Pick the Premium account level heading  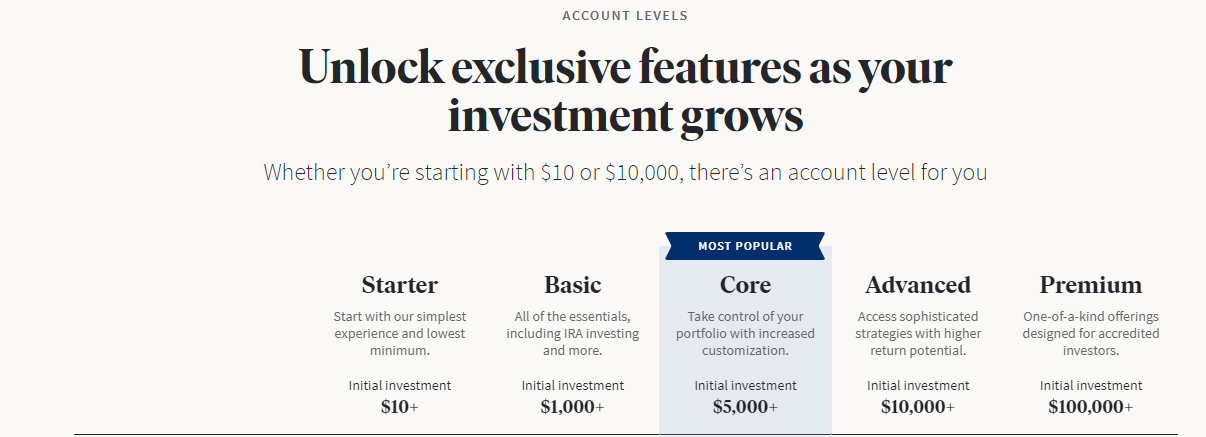click(1091, 285)
